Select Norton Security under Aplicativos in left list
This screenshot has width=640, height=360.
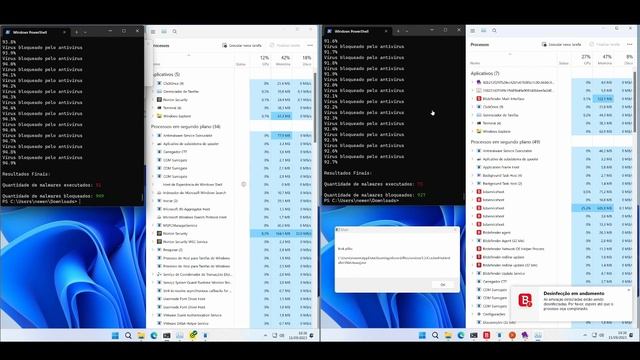175,100
